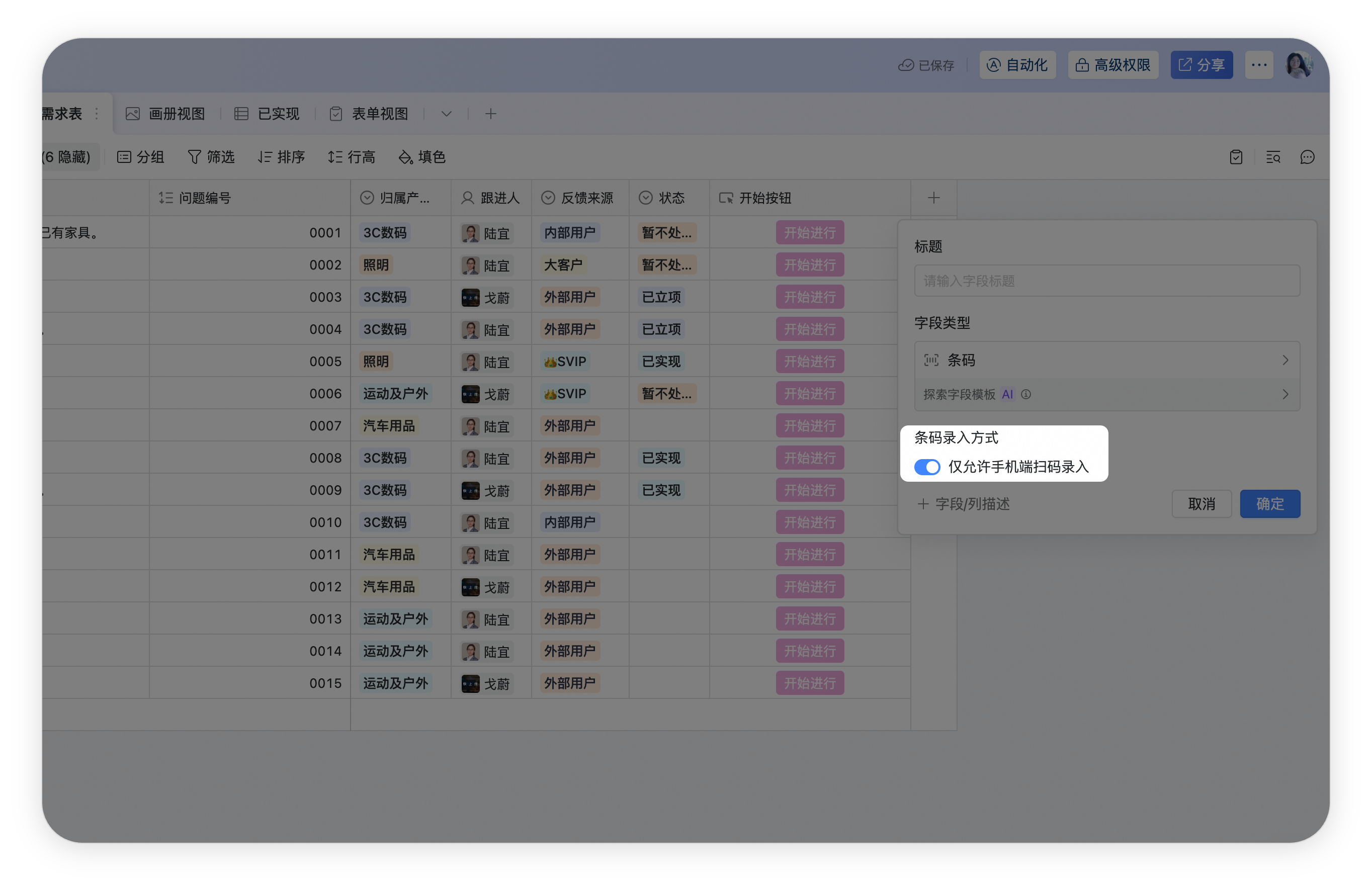Open the form clipboard icon in toolbar

pos(1235,157)
